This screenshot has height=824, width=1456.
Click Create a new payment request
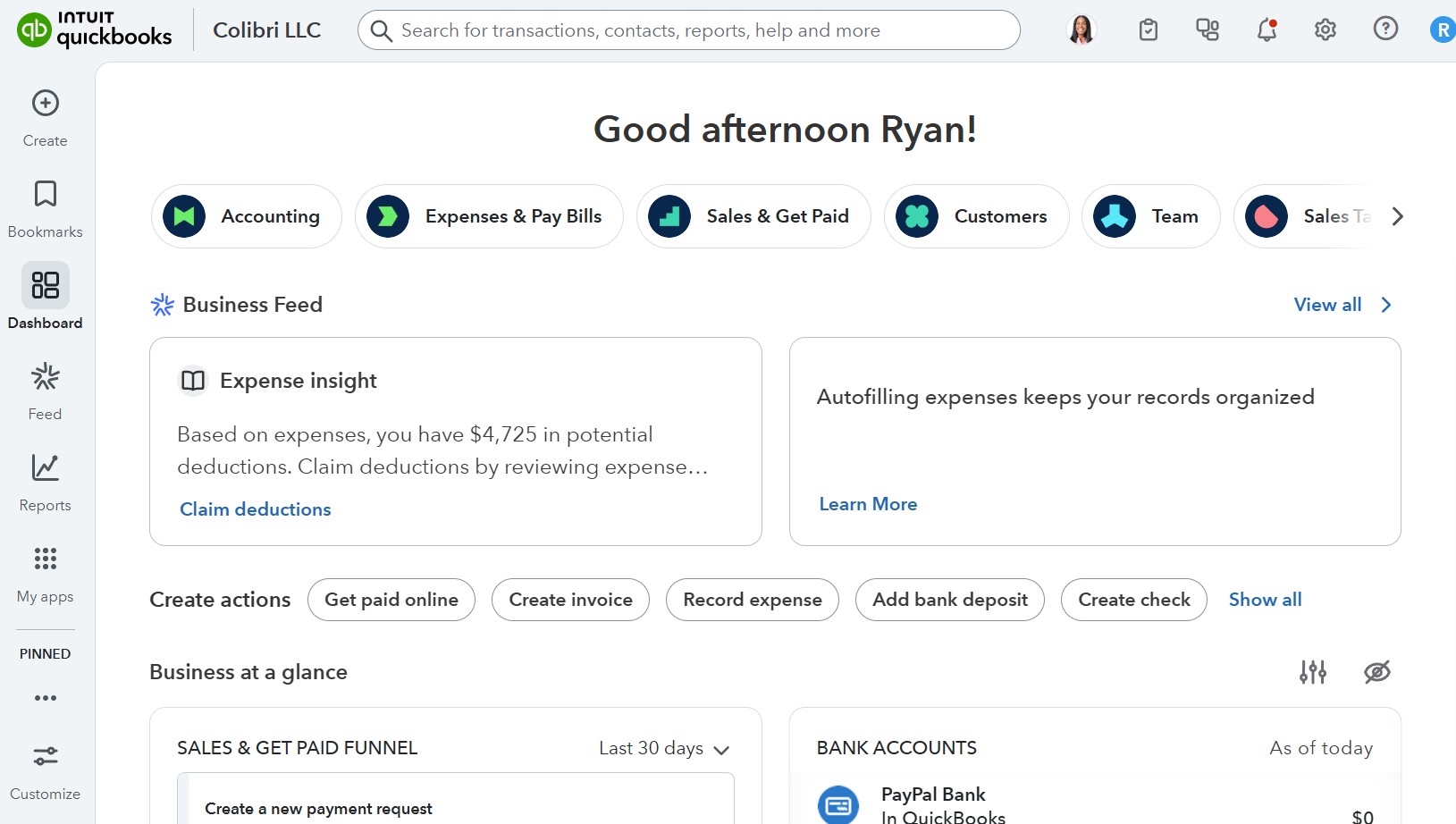point(318,809)
